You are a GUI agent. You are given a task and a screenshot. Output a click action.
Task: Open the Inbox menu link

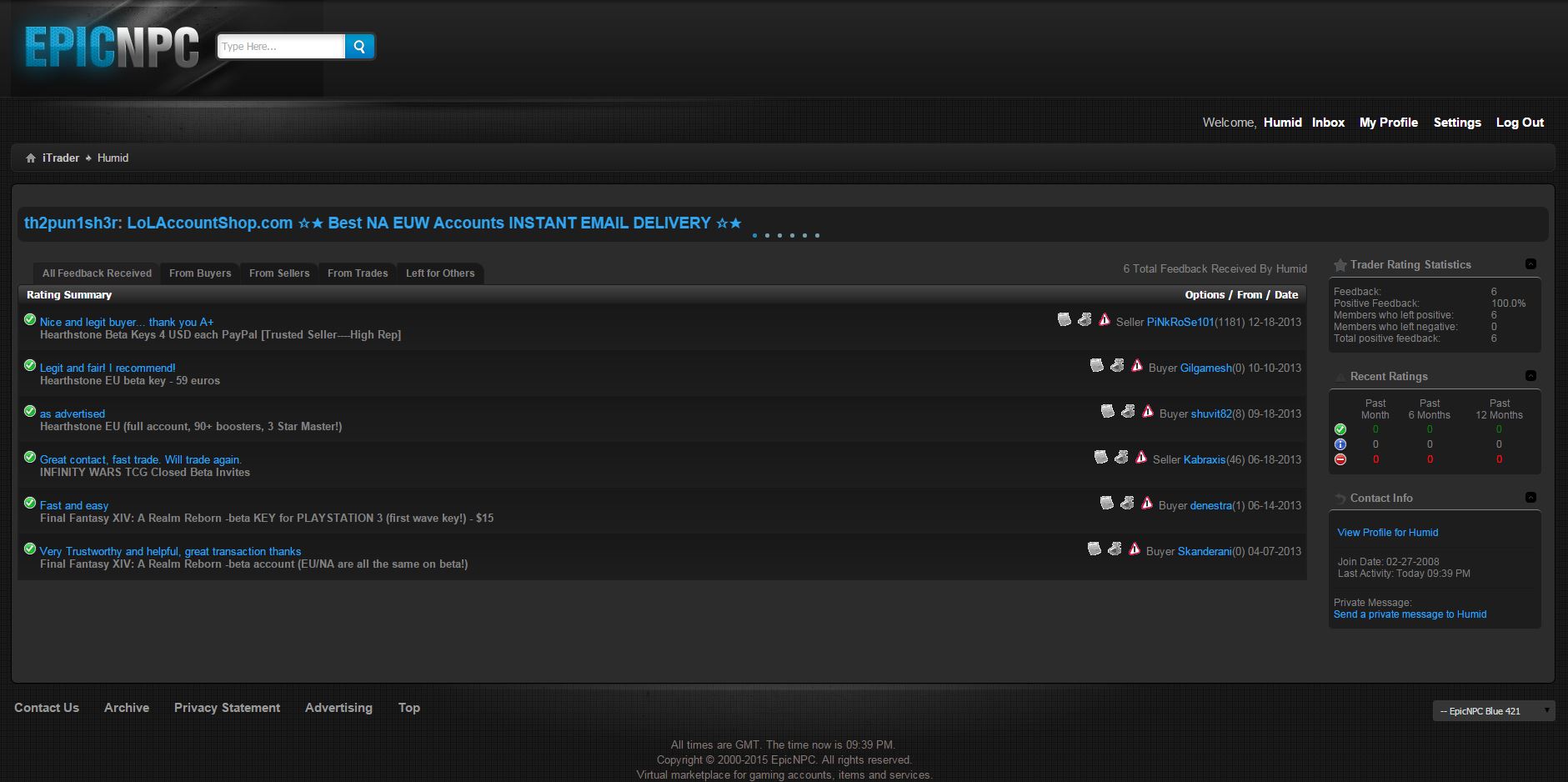point(1328,123)
